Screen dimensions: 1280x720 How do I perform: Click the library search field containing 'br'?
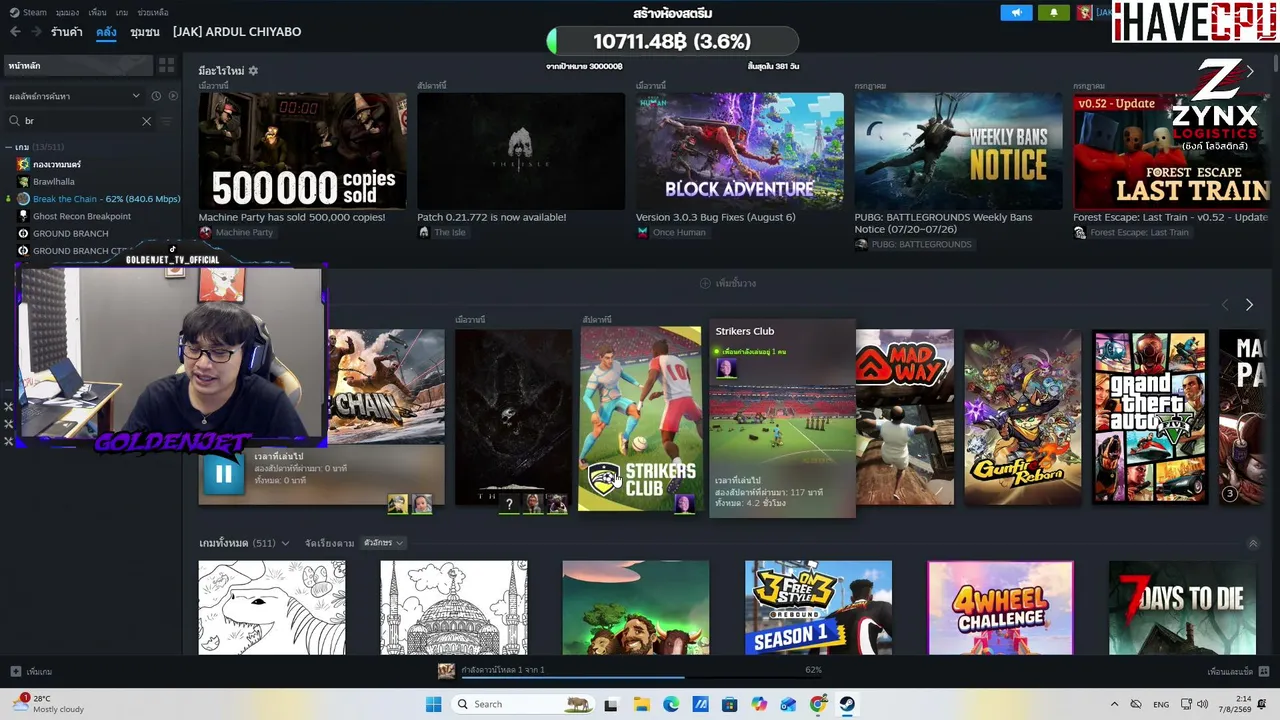[x=80, y=121]
